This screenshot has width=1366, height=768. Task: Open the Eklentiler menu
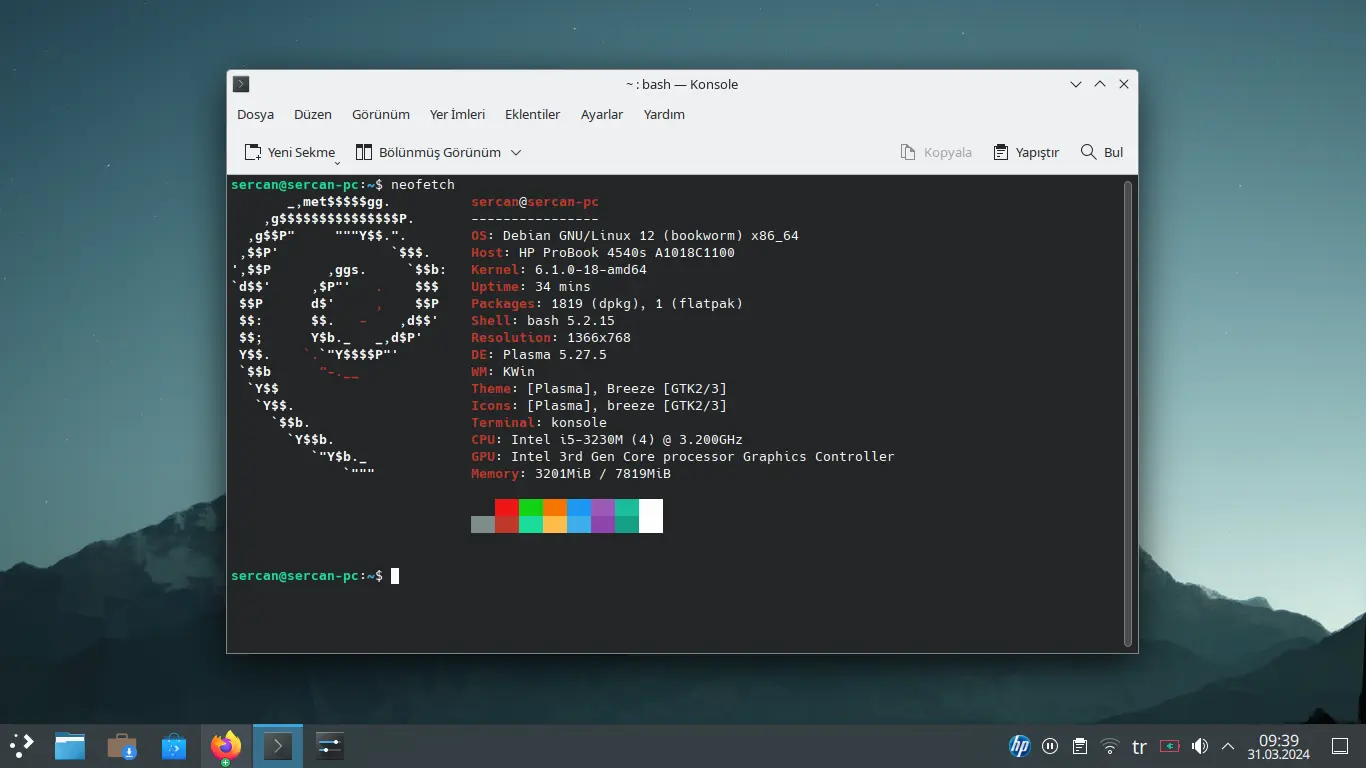click(532, 114)
